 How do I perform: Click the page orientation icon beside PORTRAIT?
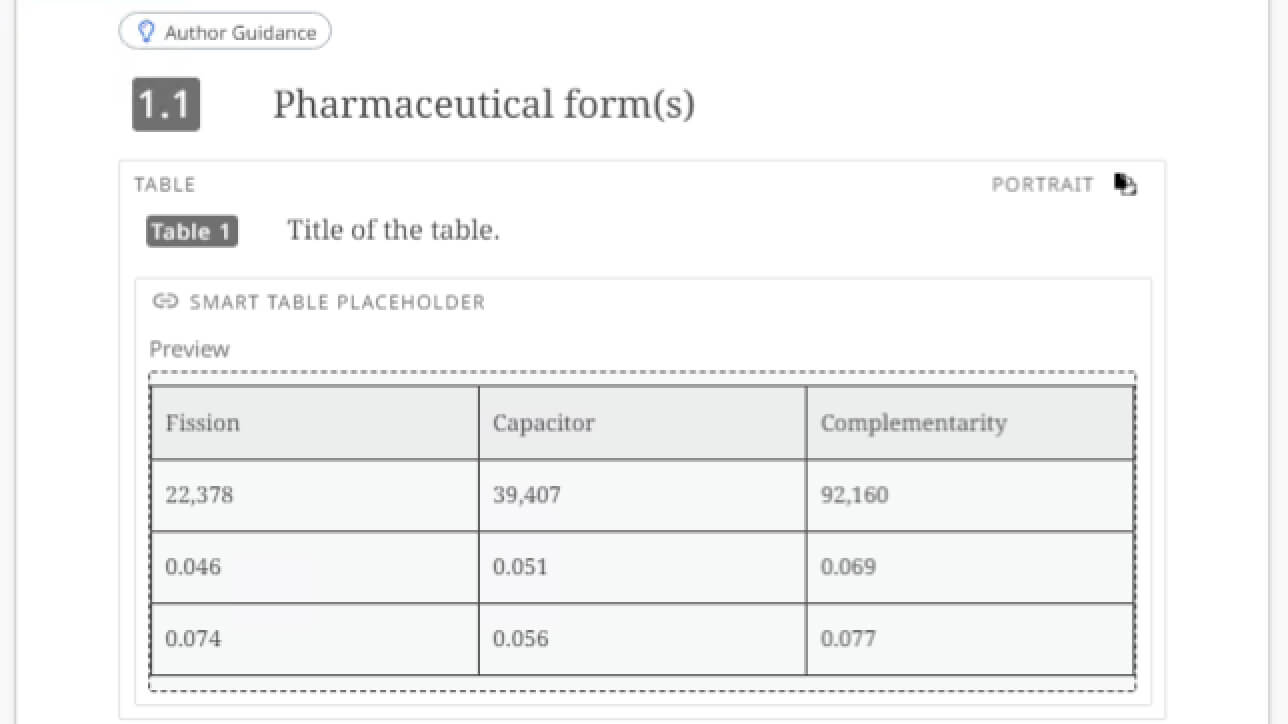[x=1126, y=185]
